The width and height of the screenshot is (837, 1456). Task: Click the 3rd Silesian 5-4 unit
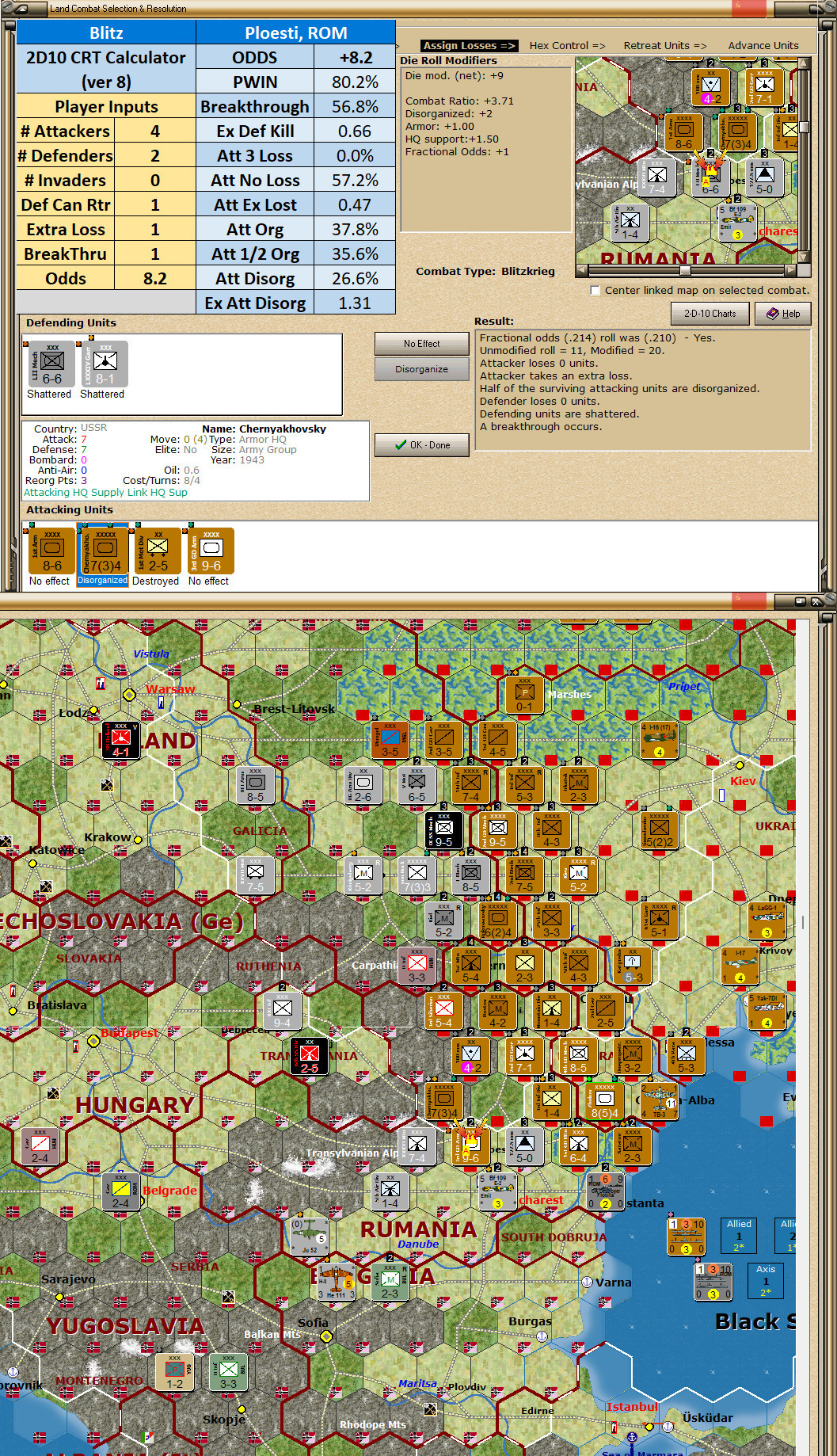point(444,1010)
